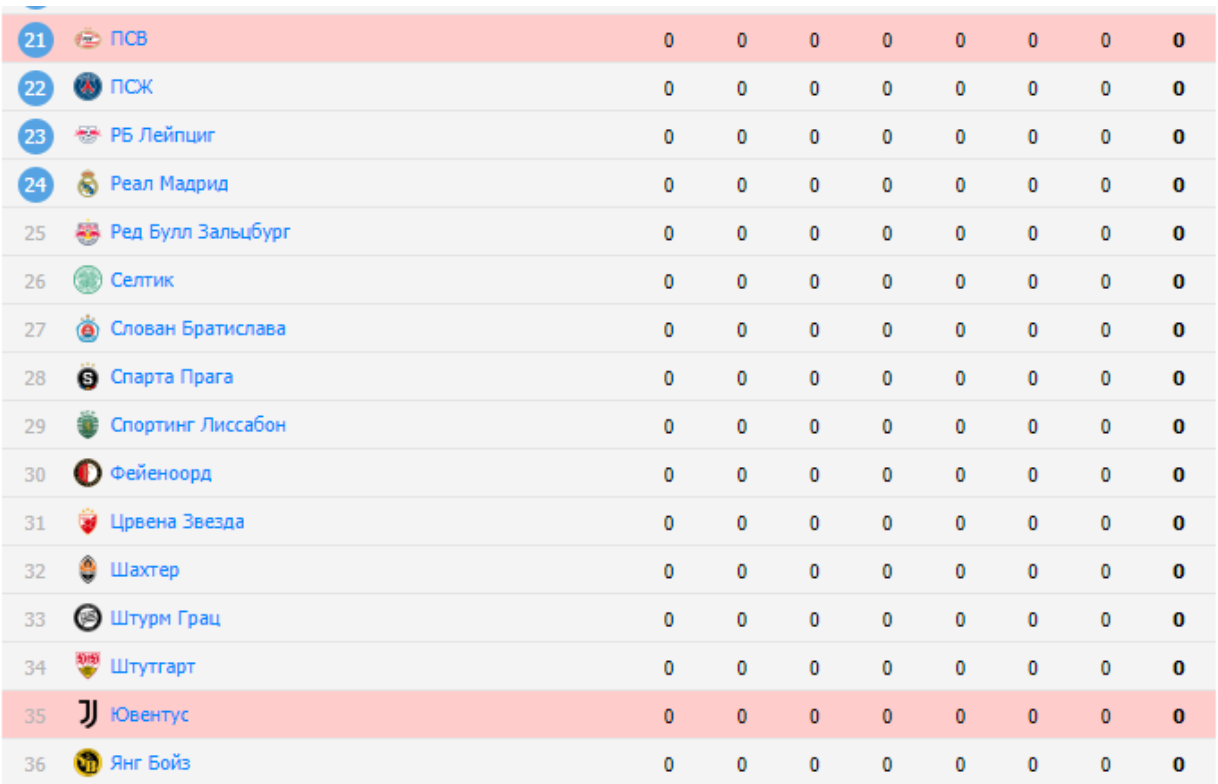The height and width of the screenshot is (784, 1218).
Task: Click the Juventus logo icon
Action: (x=88, y=715)
